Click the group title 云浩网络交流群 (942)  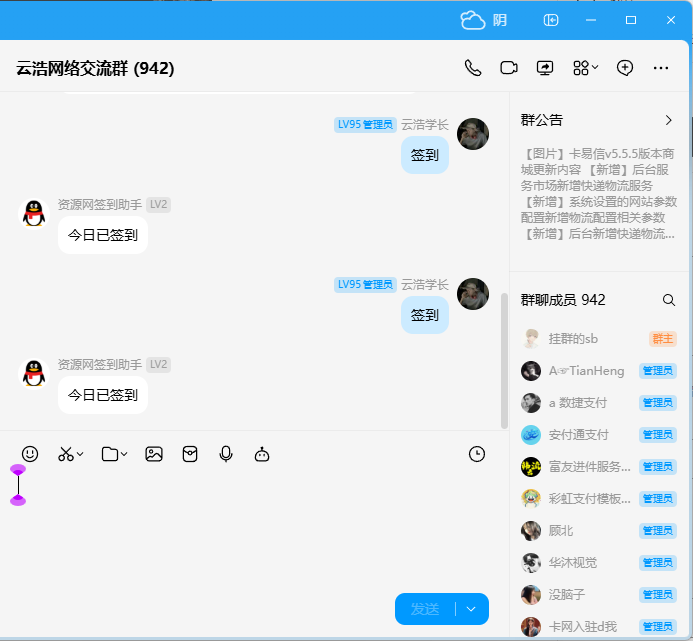pos(95,69)
